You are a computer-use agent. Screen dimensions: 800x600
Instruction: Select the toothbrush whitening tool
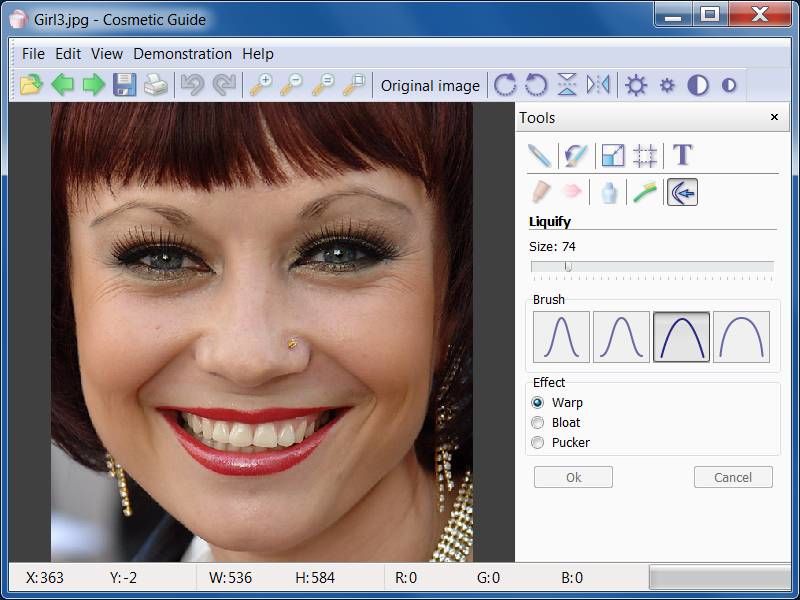click(645, 192)
